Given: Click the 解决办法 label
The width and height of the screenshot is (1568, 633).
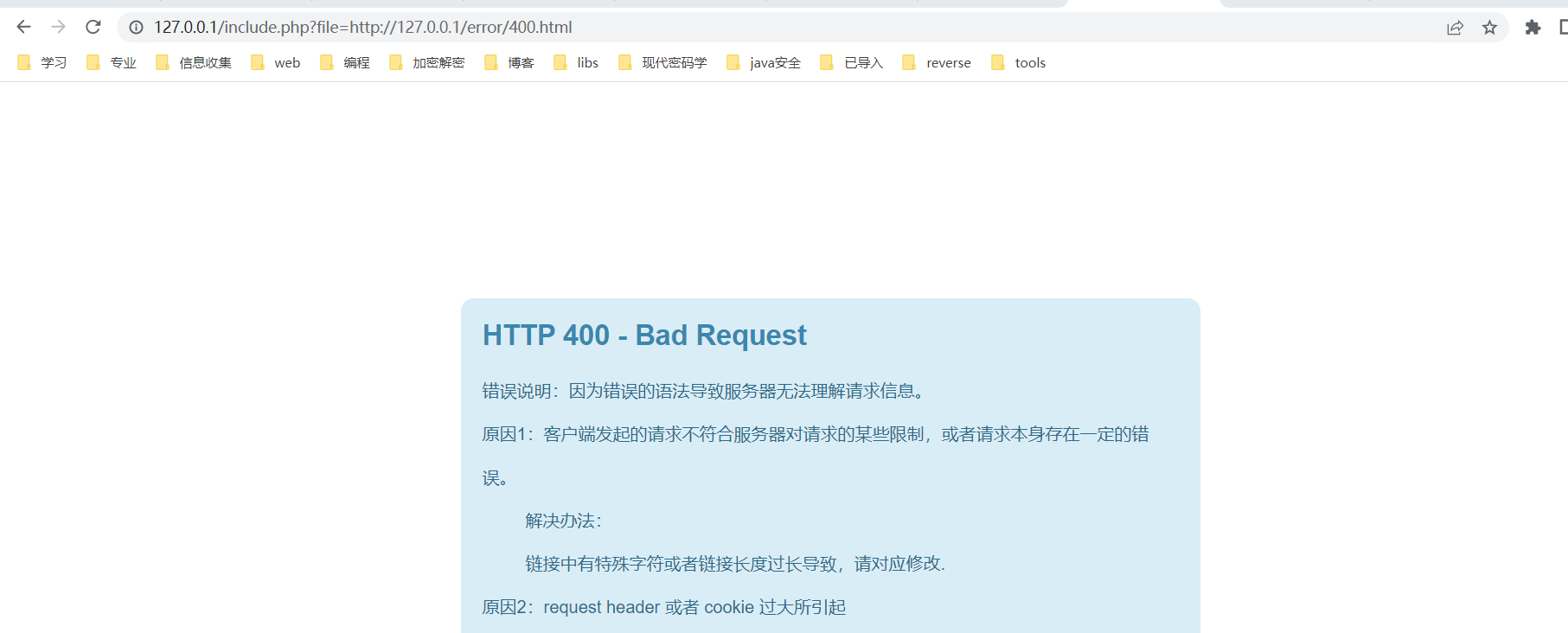Looking at the screenshot, I should pyautogui.click(x=564, y=521).
